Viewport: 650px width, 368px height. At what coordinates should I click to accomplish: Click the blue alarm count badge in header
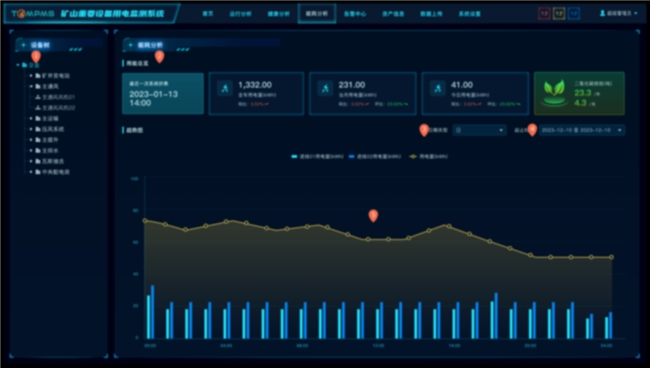tap(574, 14)
